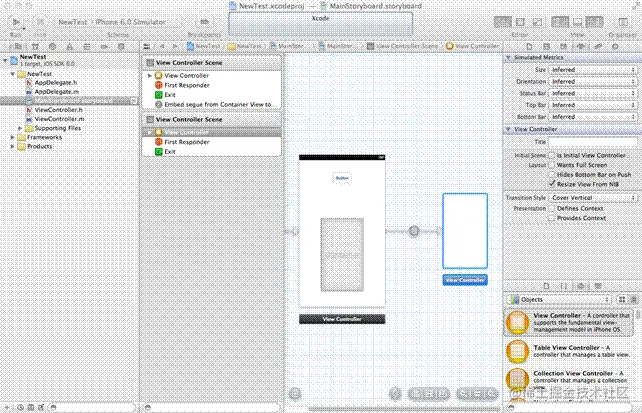Show the Debug area via View button

(x=577, y=22)
